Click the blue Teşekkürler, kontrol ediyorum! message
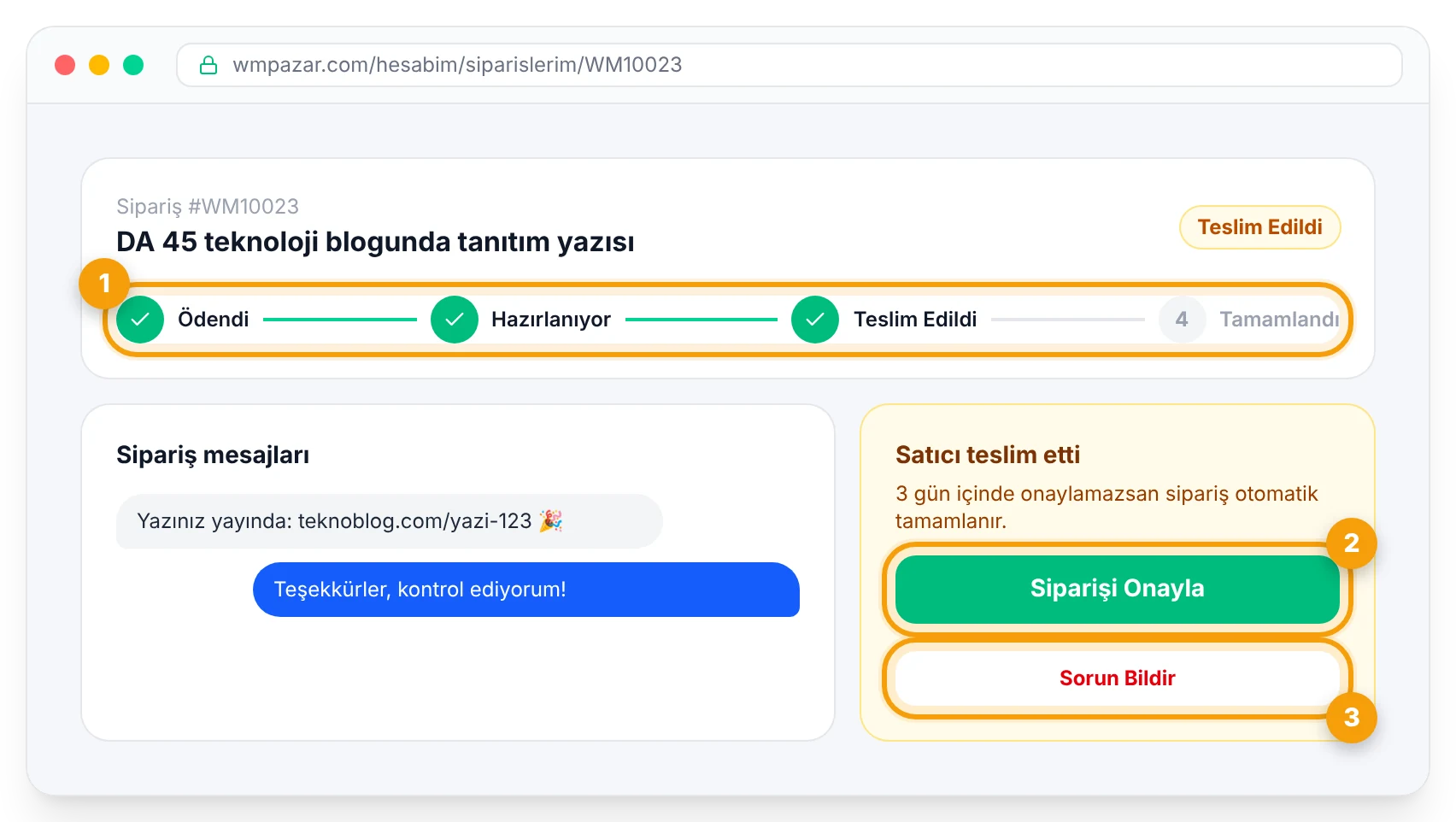 point(526,590)
